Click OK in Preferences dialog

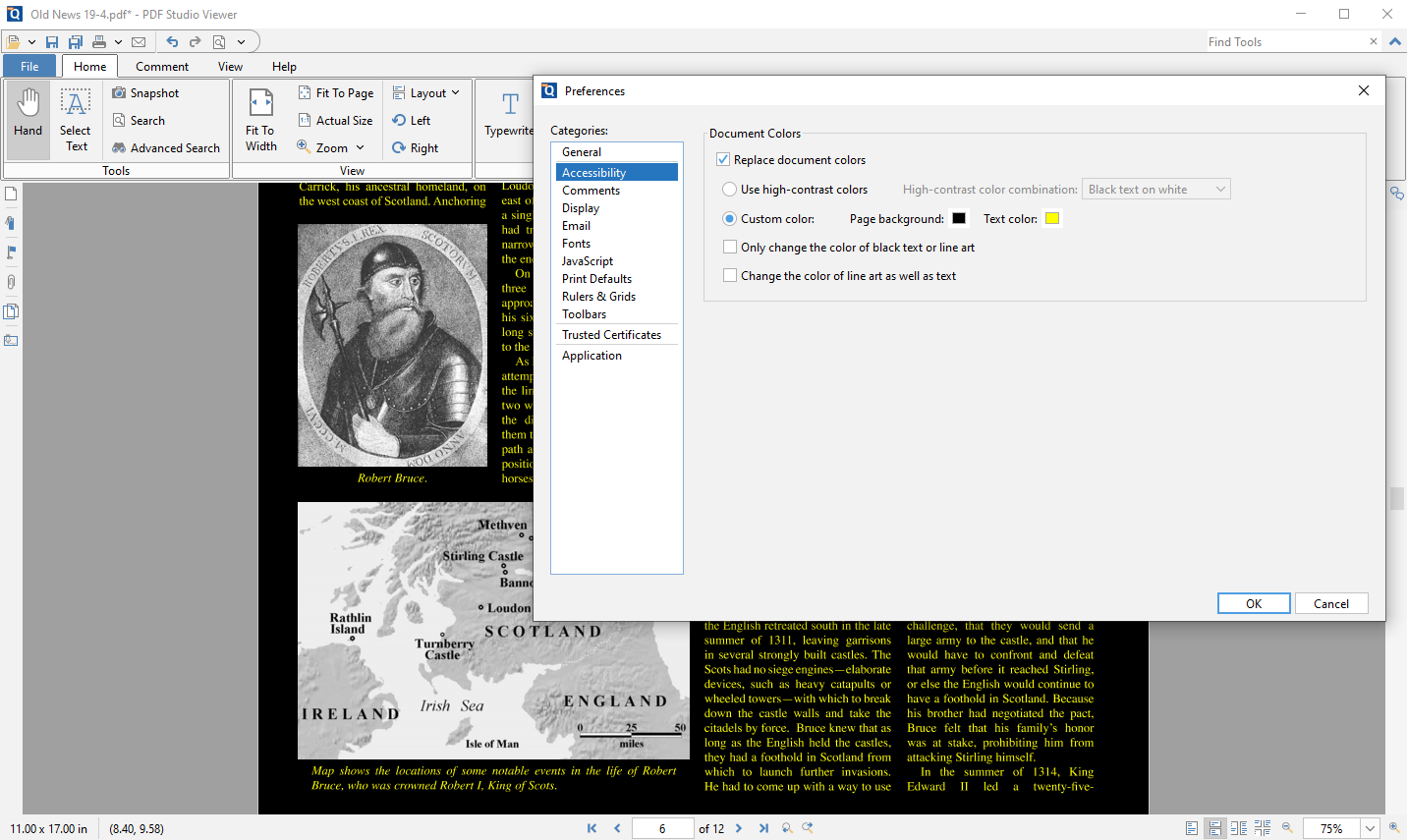pos(1254,603)
